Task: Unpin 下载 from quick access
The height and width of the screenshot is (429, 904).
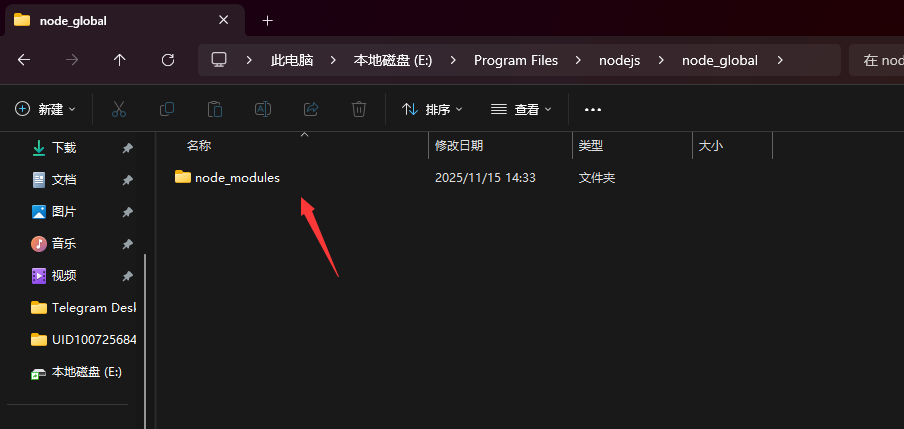Action: click(127, 148)
